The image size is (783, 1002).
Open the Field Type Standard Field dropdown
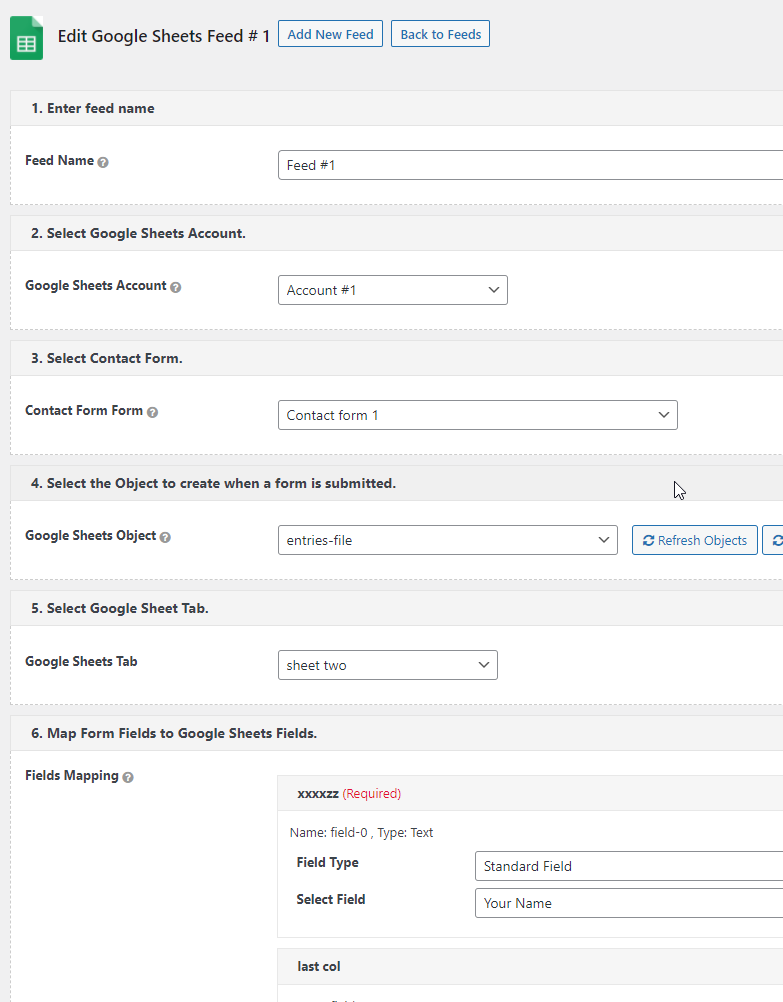(x=629, y=866)
